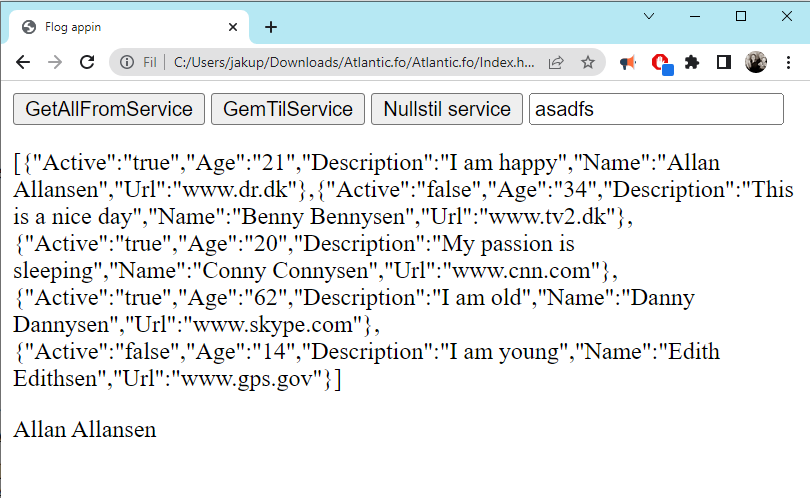Select the Flog appin tab
Viewport: 810px width, 498px height.
[x=129, y=27]
